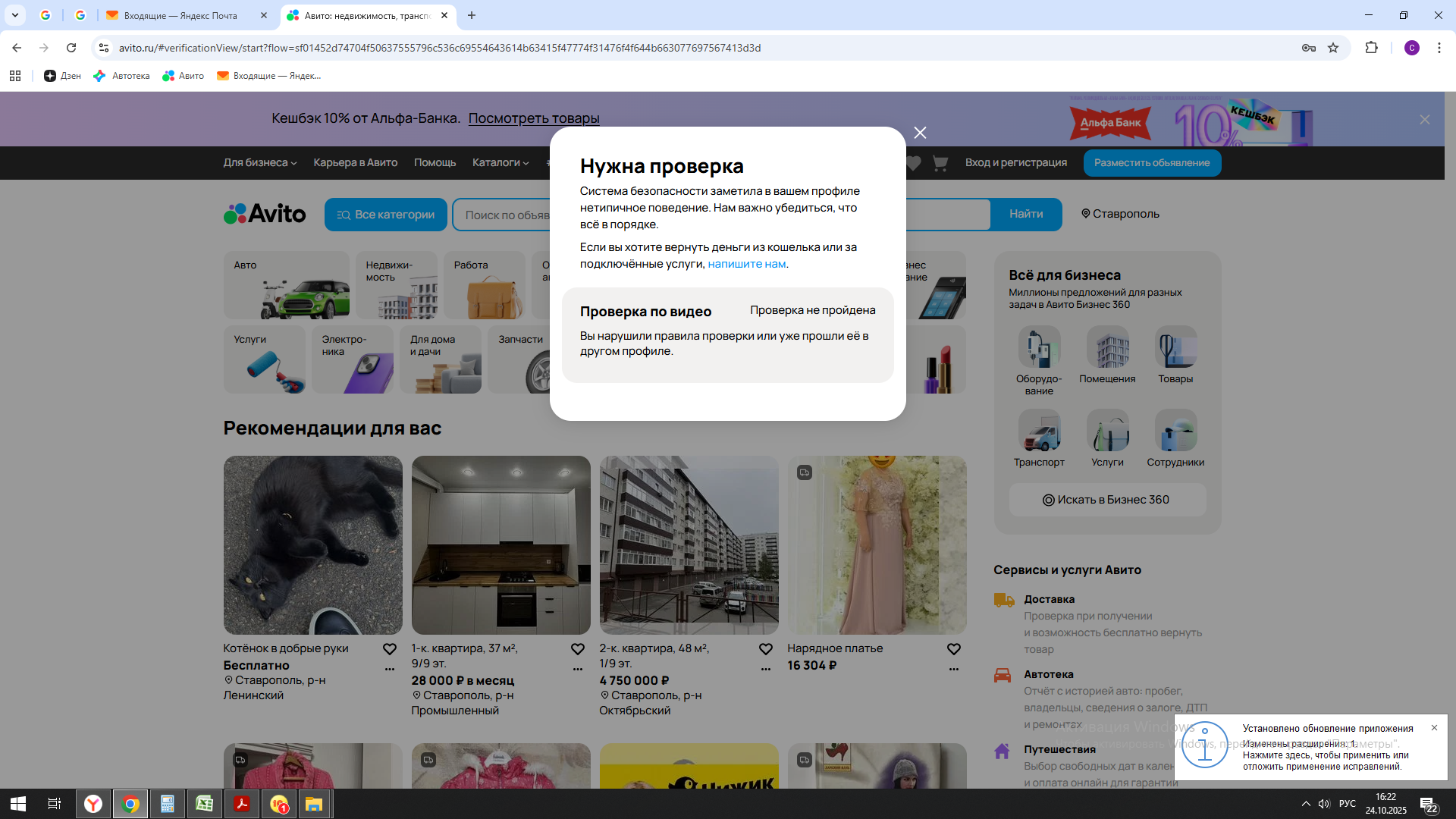Open tab search dropdown in Chrome

(14, 15)
